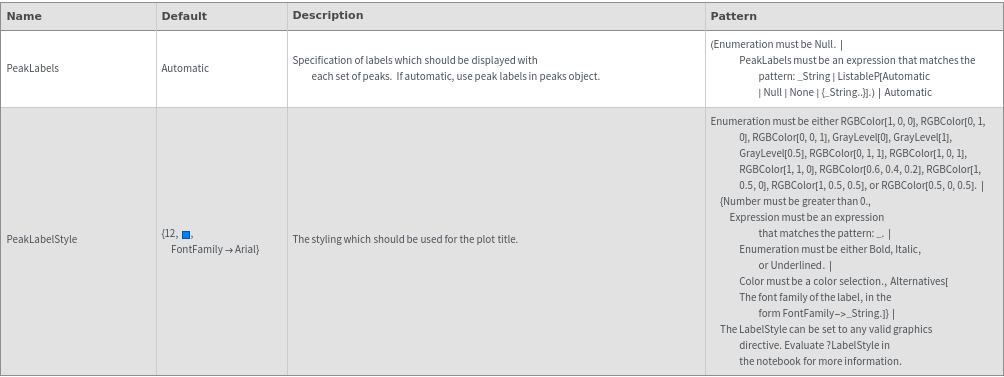Screen dimensions: 1004x377
Task: Select the PeakLabelStyle option name
Action: [x=42, y=239]
